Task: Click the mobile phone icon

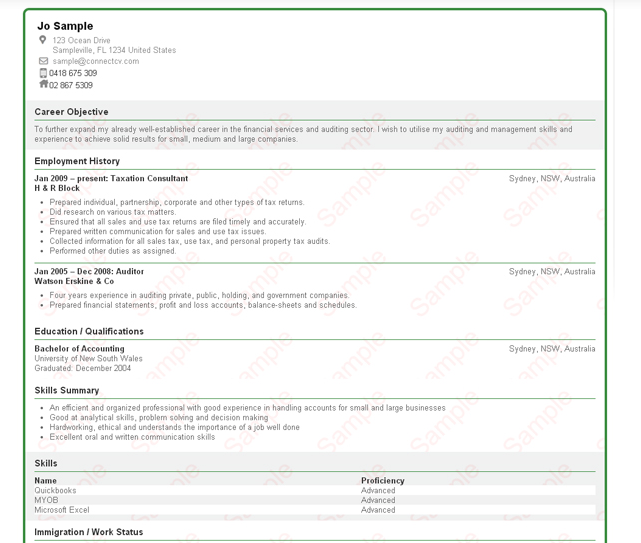Action: [43, 73]
